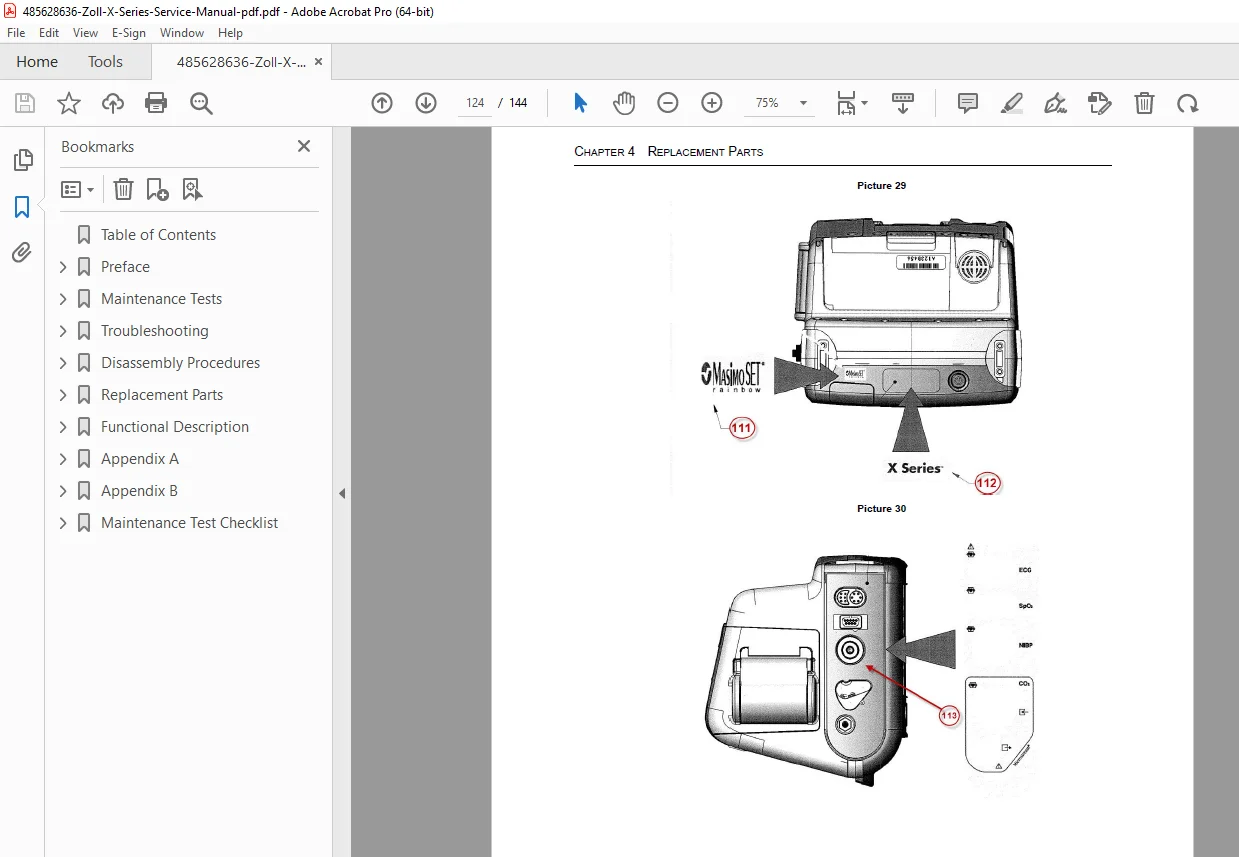Image resolution: width=1239 pixels, height=857 pixels.
Task: Open the E-Sign menu
Action: [x=129, y=33]
